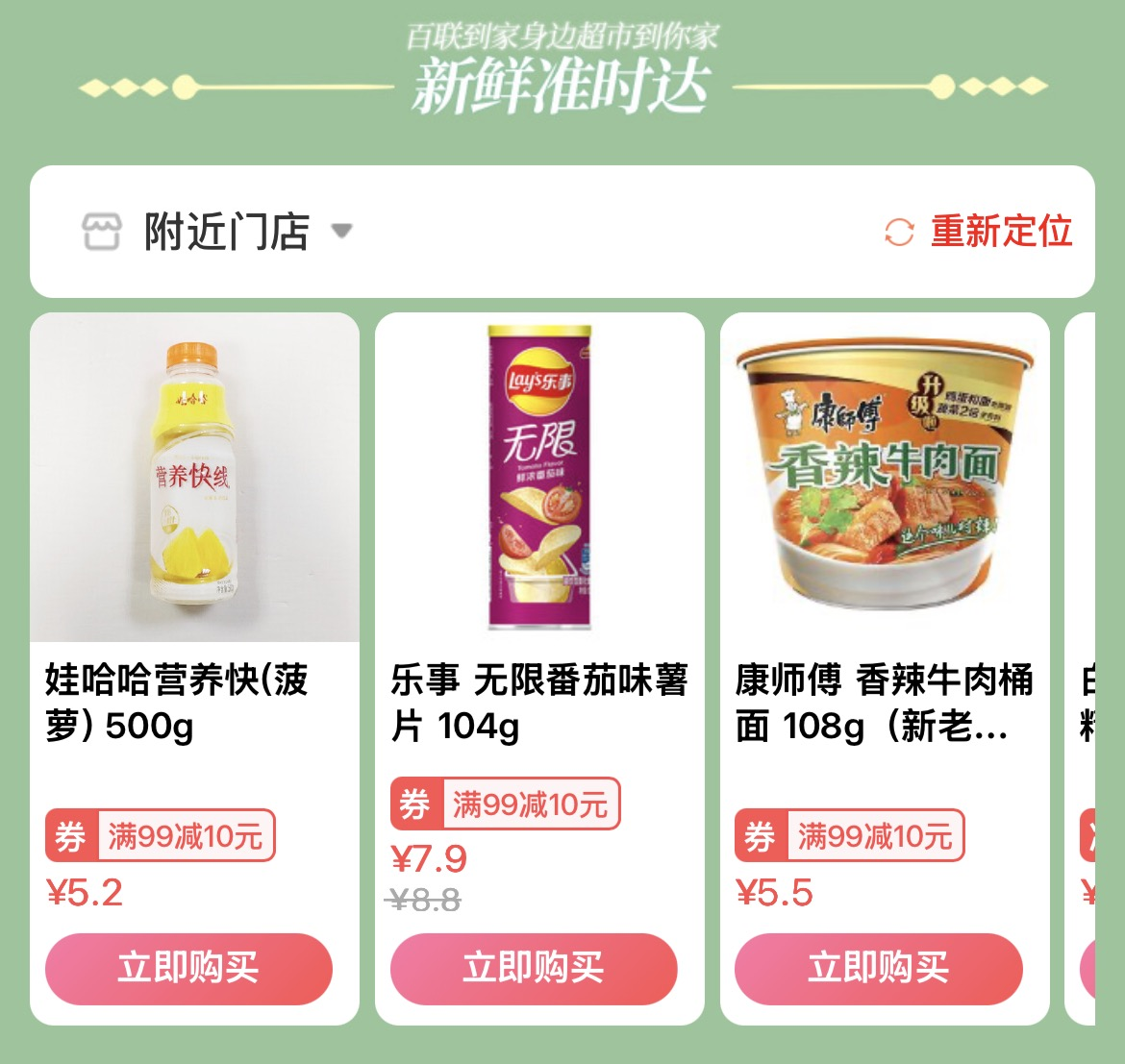Screen dimensions: 1125x1064
Task: Select 满99减10元 coupon tag on 乐事 card
Action: [531, 804]
